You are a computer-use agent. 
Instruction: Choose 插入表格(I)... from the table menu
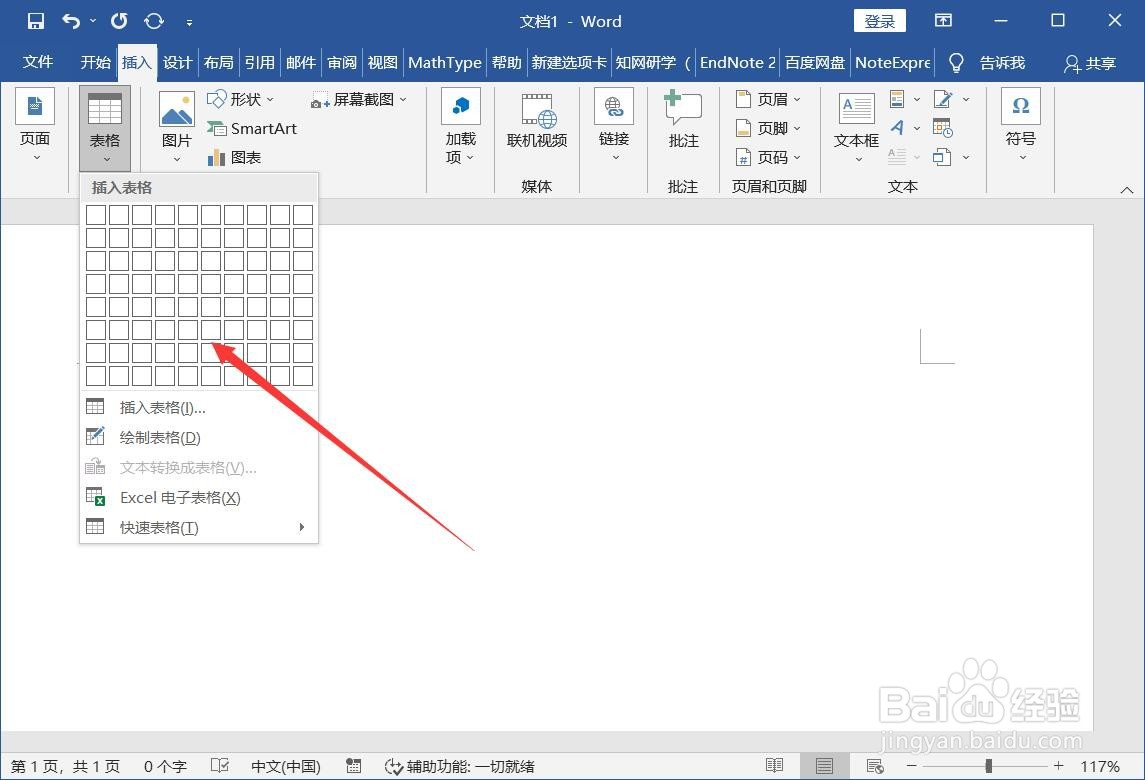[163, 406]
